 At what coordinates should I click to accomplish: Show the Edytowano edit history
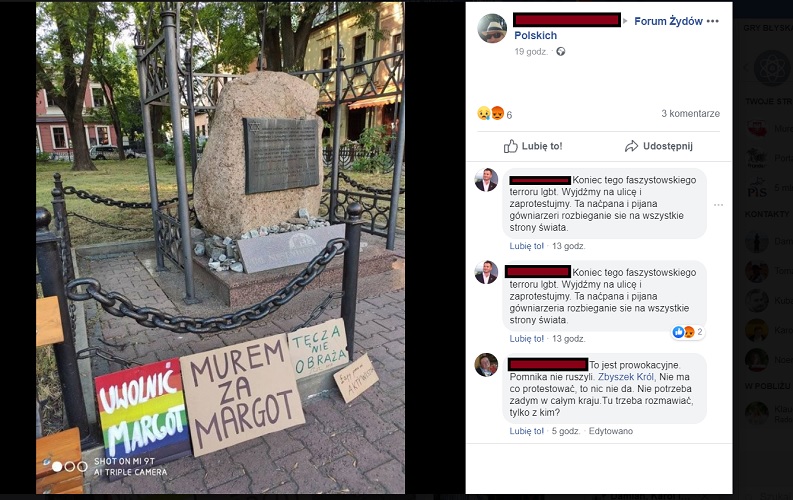tap(610, 431)
